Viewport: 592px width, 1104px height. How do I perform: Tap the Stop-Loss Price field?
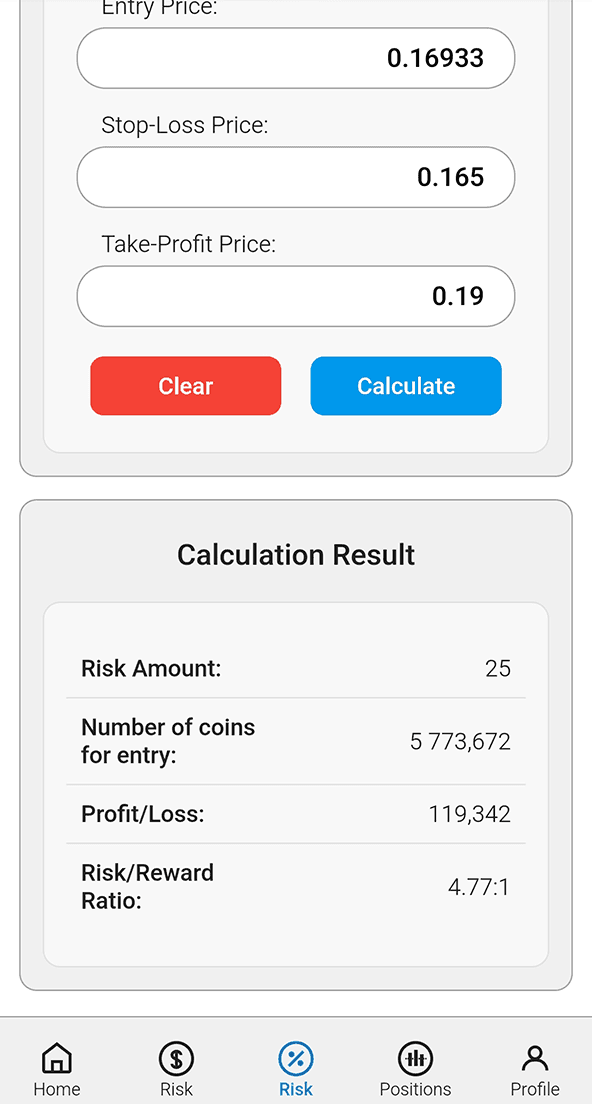296,177
